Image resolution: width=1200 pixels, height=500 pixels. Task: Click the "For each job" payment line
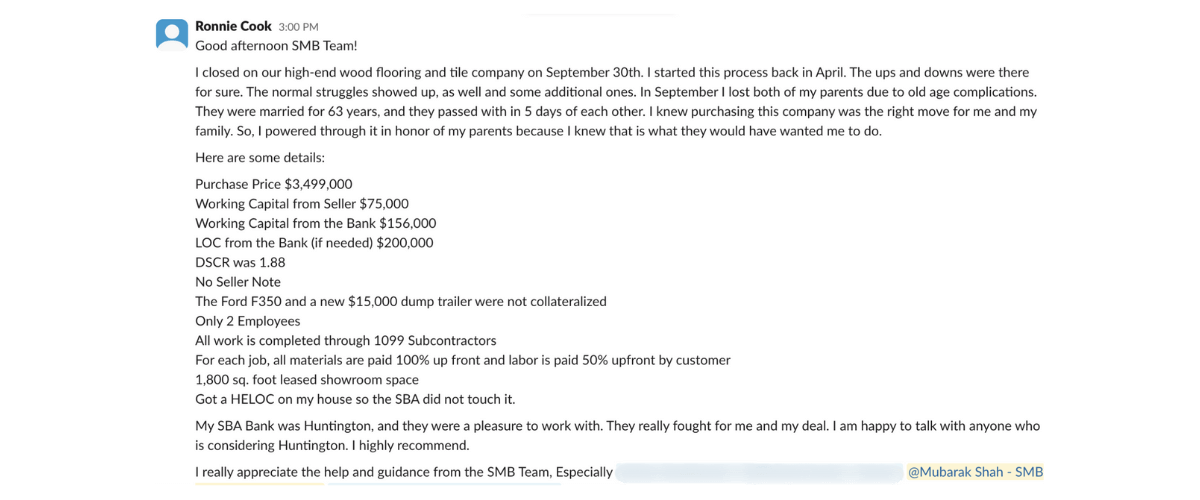click(462, 360)
